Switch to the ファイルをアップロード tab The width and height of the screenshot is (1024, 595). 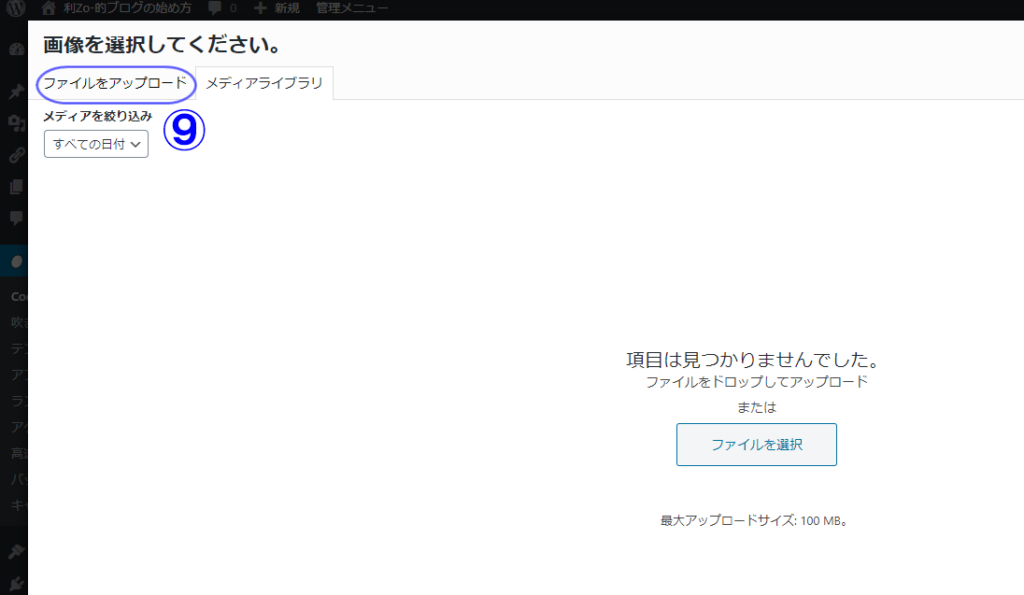(x=115, y=83)
